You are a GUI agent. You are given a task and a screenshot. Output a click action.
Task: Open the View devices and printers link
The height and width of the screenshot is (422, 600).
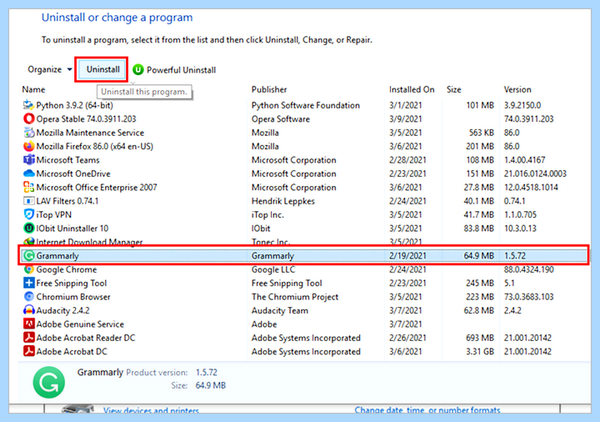click(x=151, y=410)
